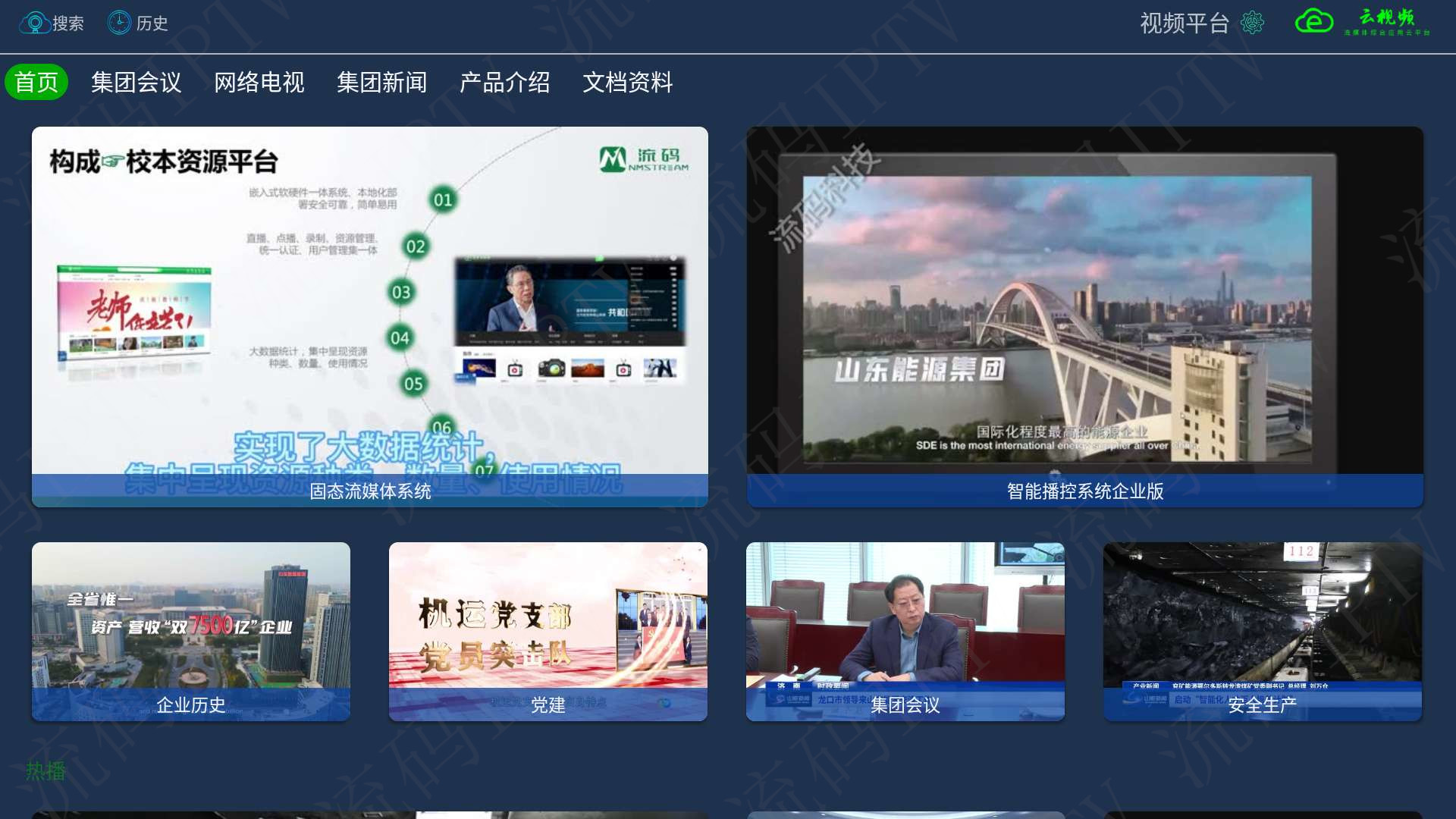
Task: Click the 云视频 cloud logo
Action: click(1363, 22)
